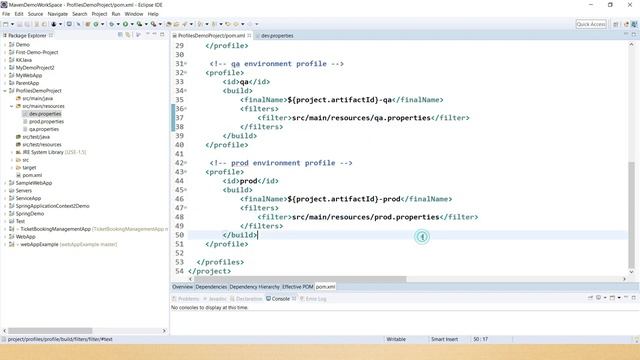The height and width of the screenshot is (360, 640).
Task: Open the Debug button dropdown arrow
Action: click(118, 24)
